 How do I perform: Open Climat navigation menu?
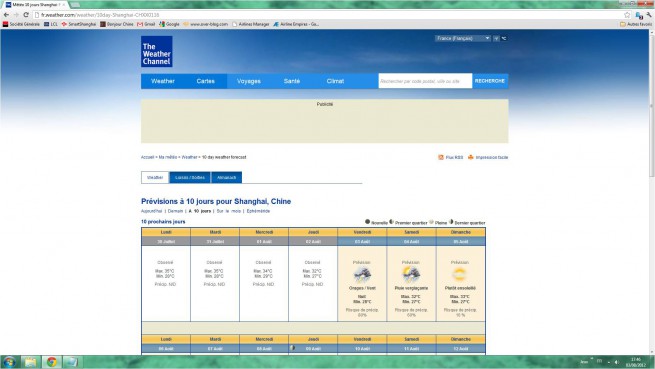pyautogui.click(x=335, y=81)
